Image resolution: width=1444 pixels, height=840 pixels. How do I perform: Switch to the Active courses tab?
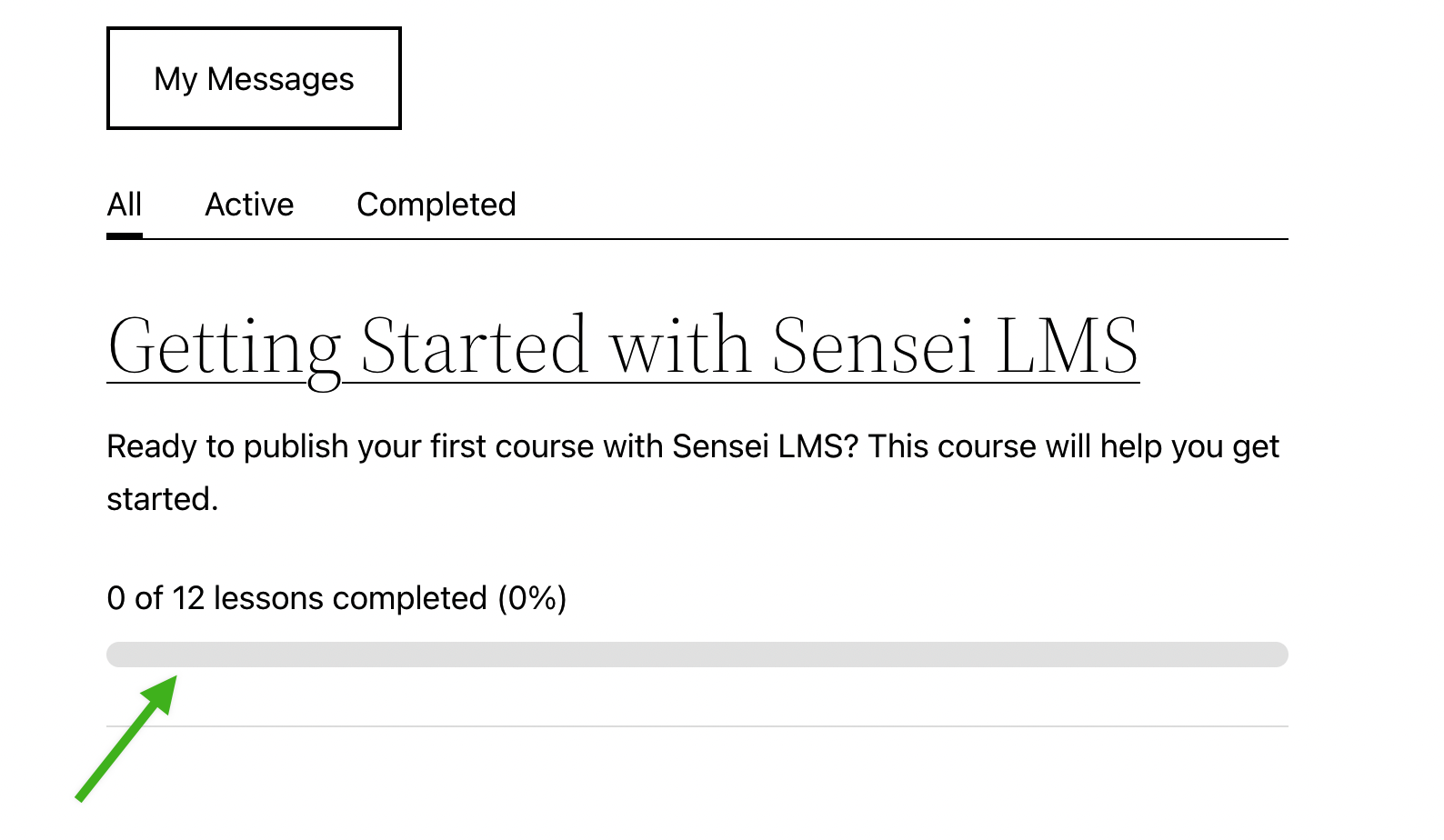pos(249,204)
